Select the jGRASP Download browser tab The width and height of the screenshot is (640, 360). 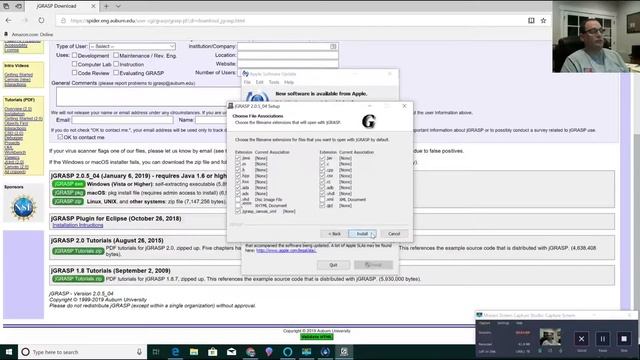point(61,6)
